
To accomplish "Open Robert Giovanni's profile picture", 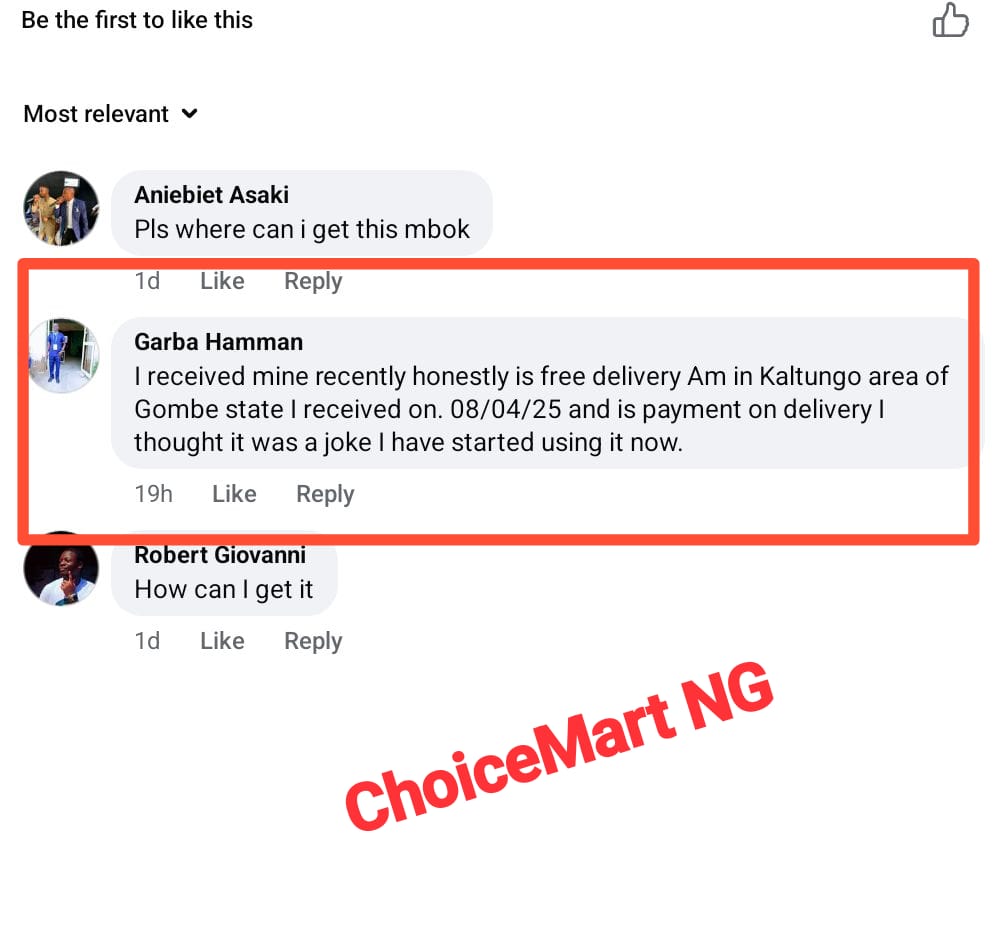I will click(x=61, y=568).
